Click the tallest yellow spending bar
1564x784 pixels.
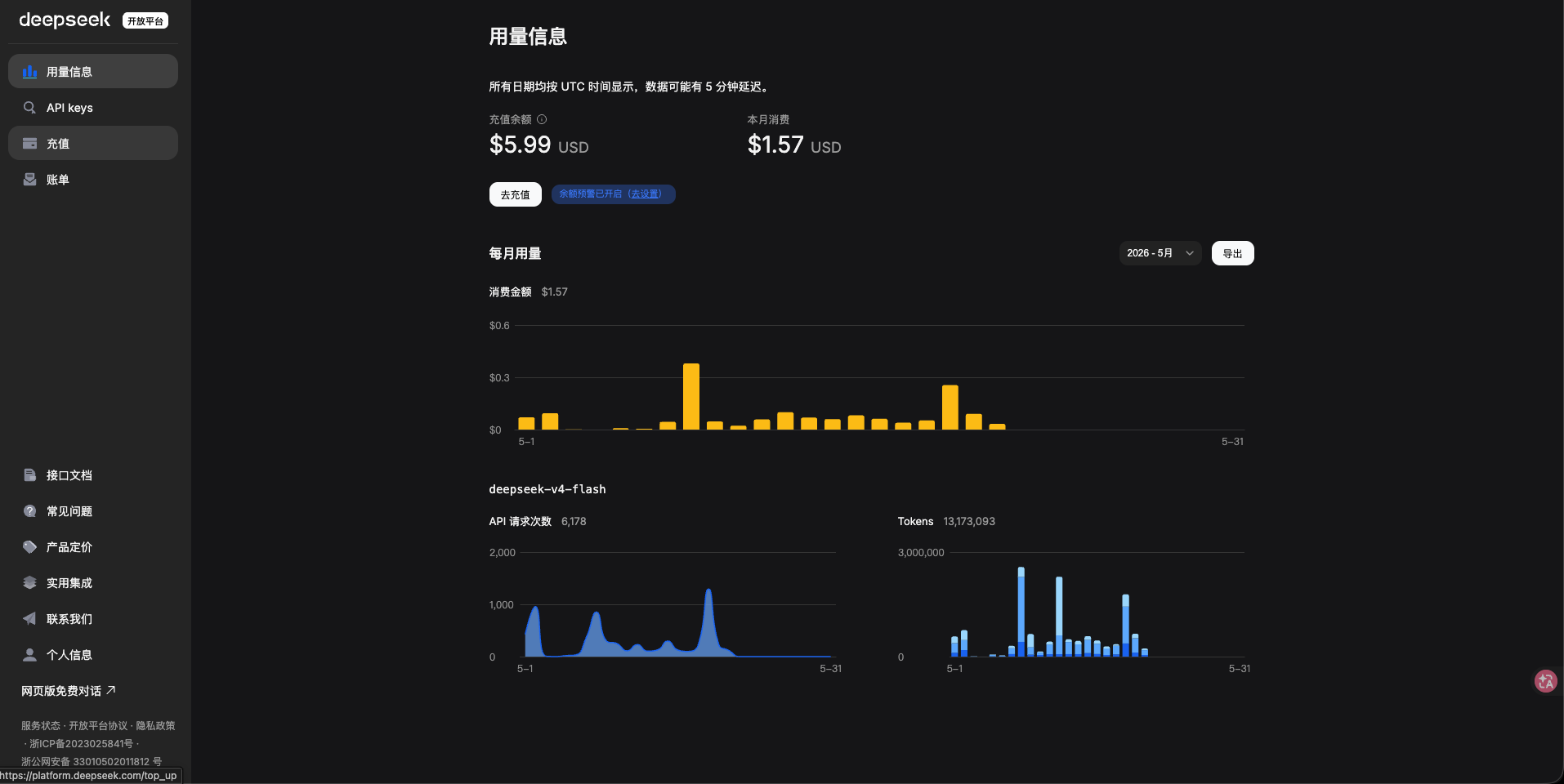(691, 397)
